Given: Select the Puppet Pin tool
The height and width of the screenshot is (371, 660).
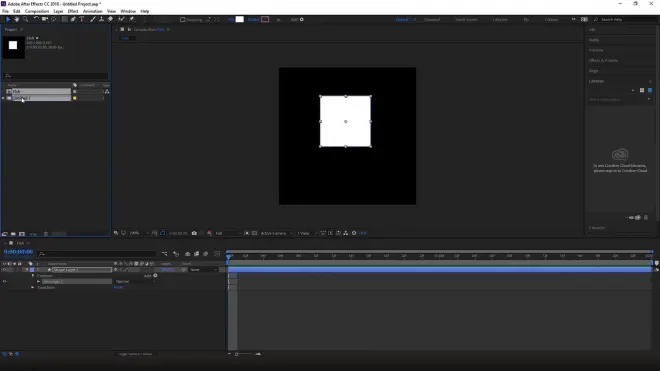Looking at the screenshot, I should coord(132,19).
